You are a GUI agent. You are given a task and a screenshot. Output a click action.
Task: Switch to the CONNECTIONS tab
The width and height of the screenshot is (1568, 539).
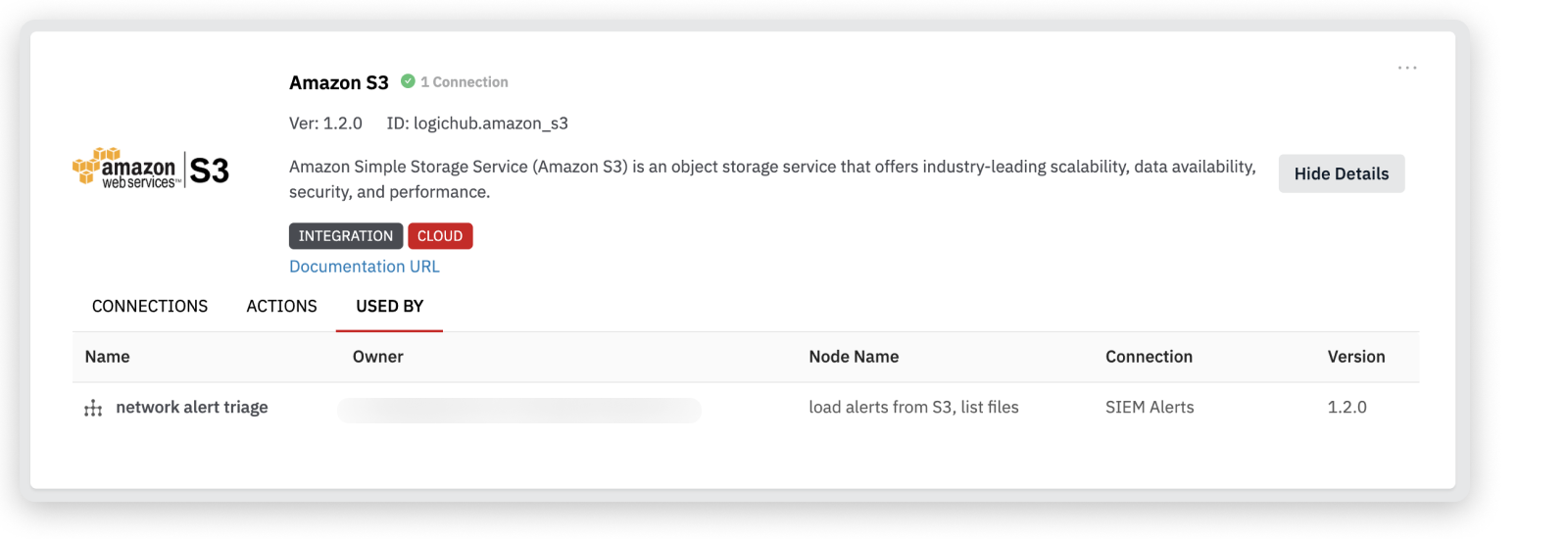[x=150, y=307]
